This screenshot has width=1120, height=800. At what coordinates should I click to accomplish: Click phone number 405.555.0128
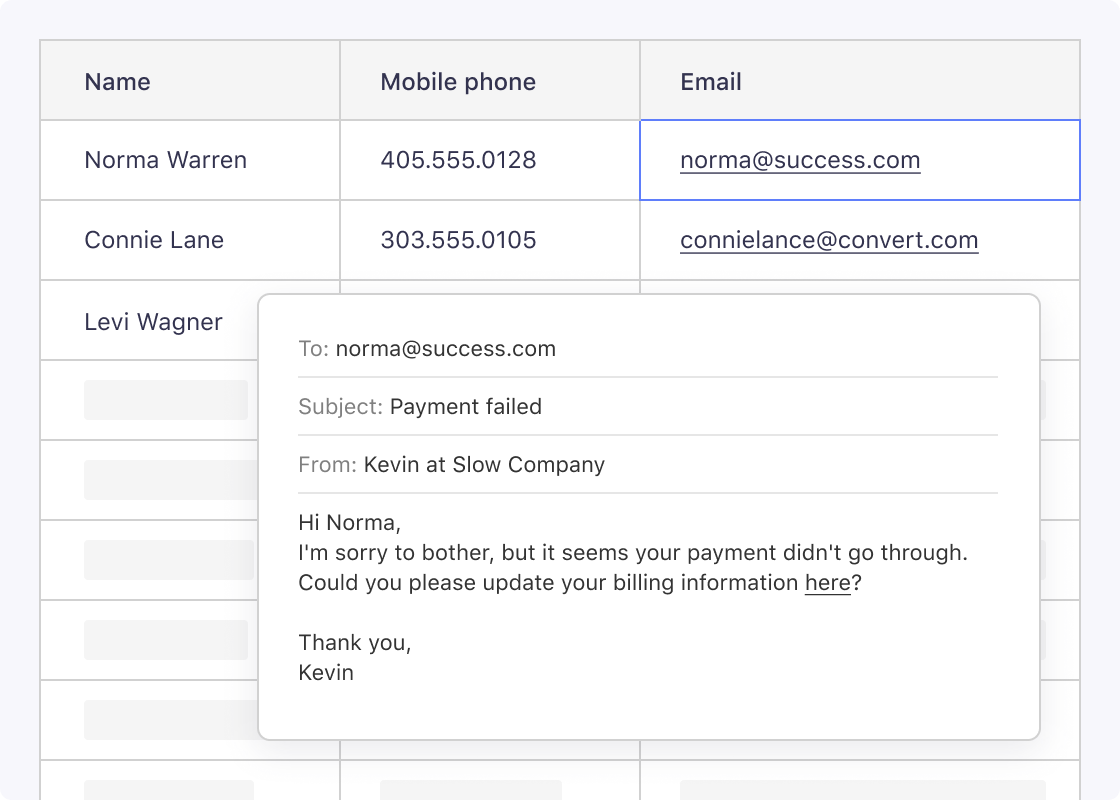coord(458,160)
